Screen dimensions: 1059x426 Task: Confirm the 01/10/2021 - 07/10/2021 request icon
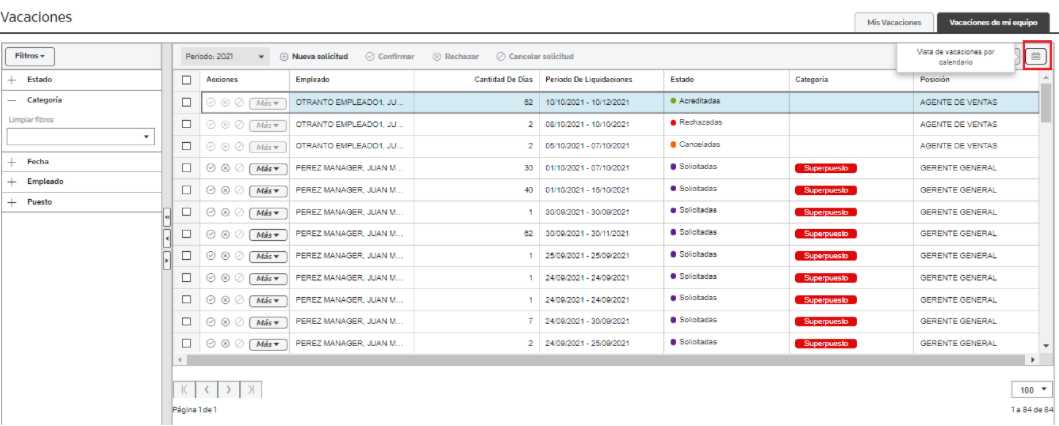point(211,168)
